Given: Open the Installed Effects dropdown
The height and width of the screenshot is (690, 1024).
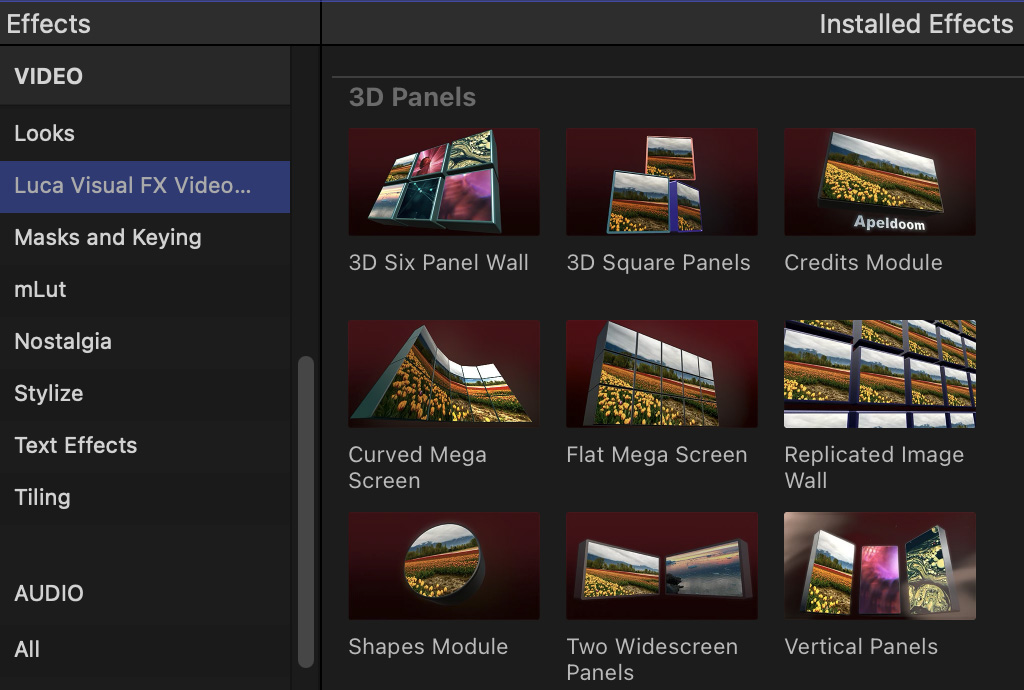Looking at the screenshot, I should [x=915, y=24].
